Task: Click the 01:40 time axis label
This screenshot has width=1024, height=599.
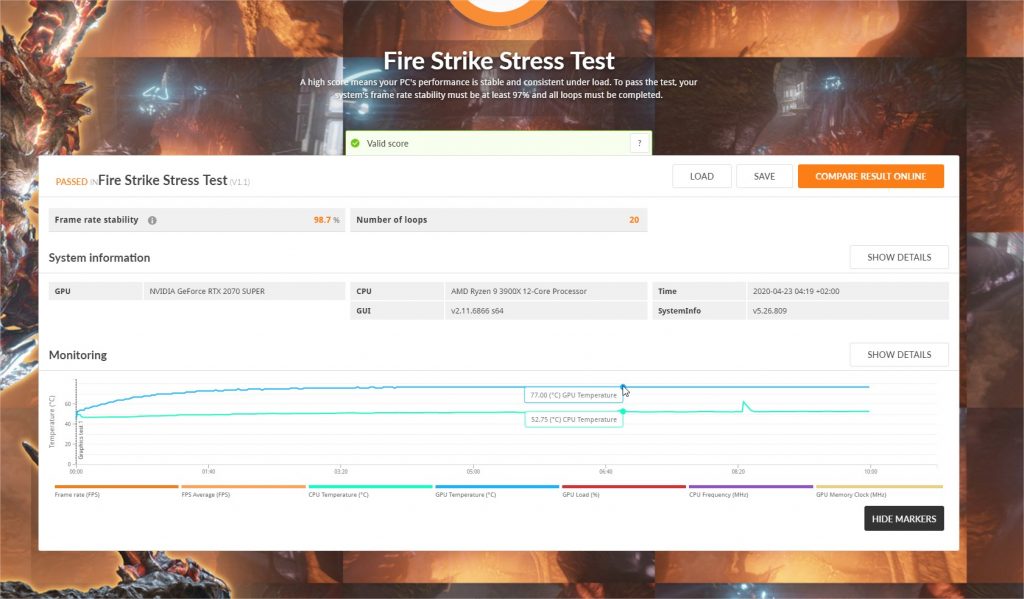Action: (x=208, y=472)
